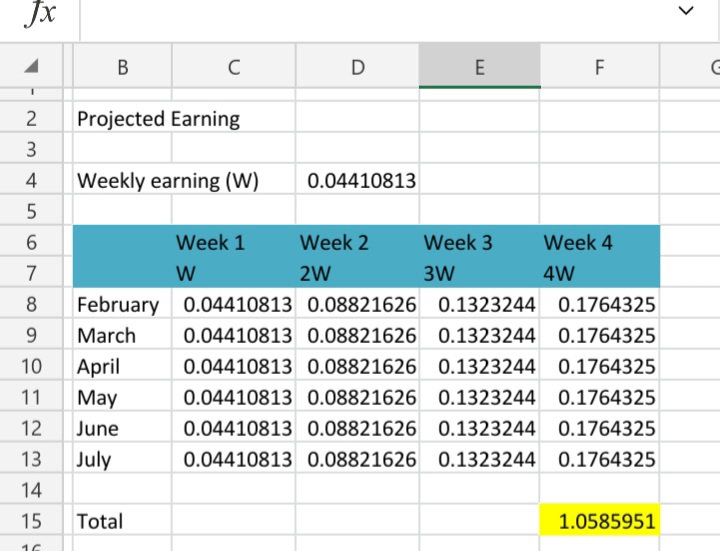Select March Week 2 value 0.08821626
The image size is (720, 551).
[357, 335]
